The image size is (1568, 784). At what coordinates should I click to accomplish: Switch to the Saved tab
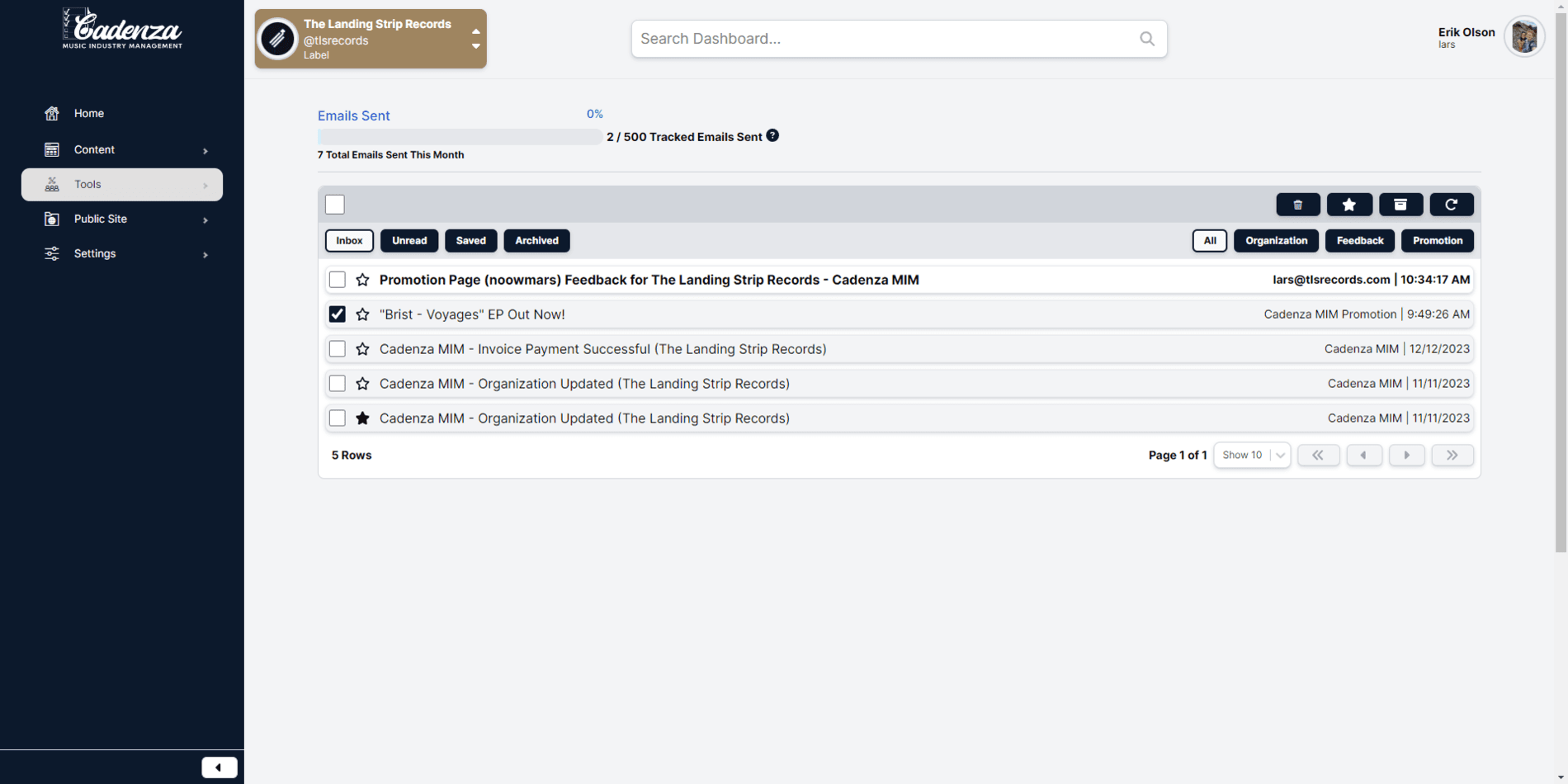471,241
